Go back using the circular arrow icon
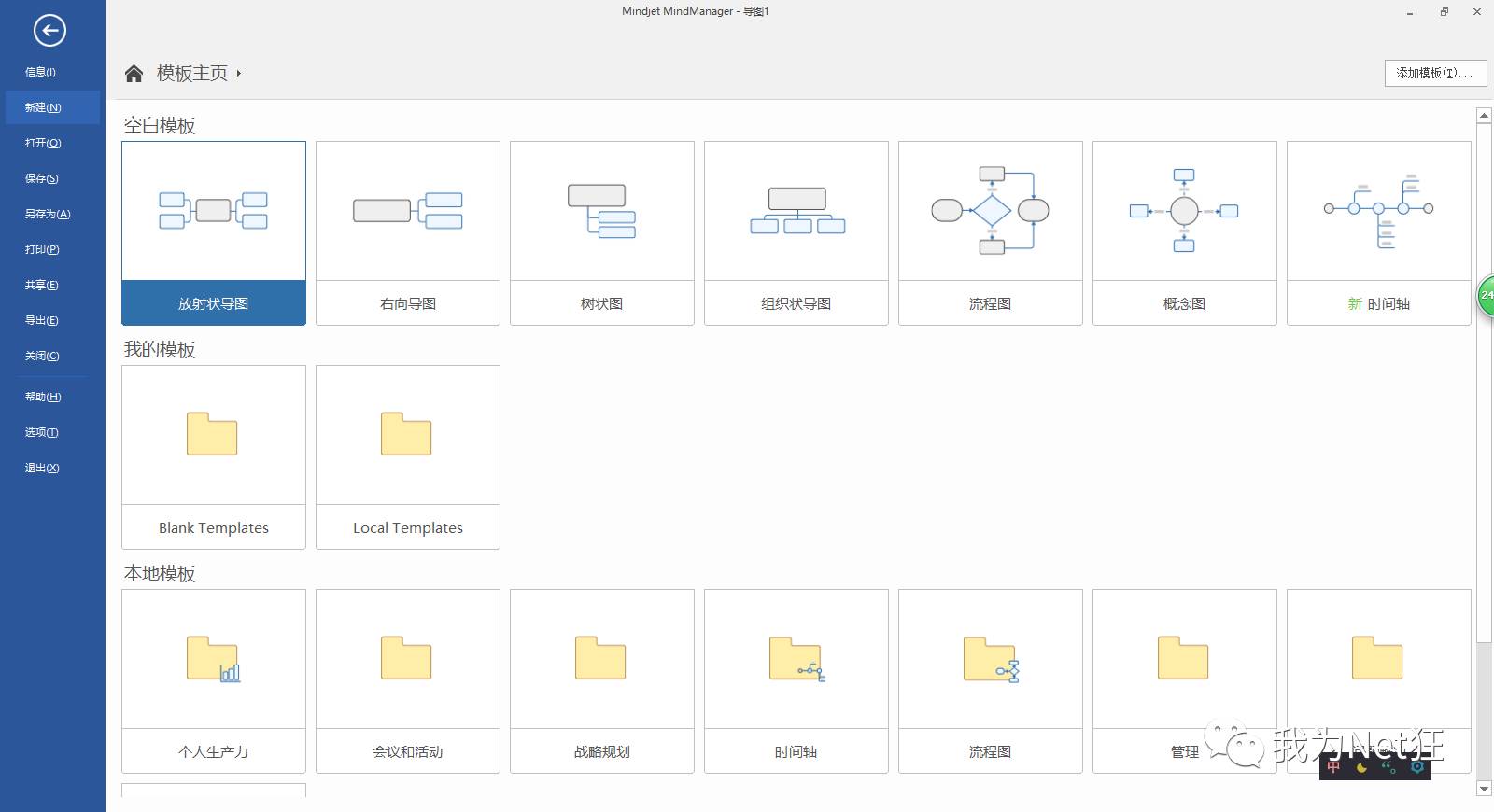The height and width of the screenshot is (812, 1494). pos(49,31)
